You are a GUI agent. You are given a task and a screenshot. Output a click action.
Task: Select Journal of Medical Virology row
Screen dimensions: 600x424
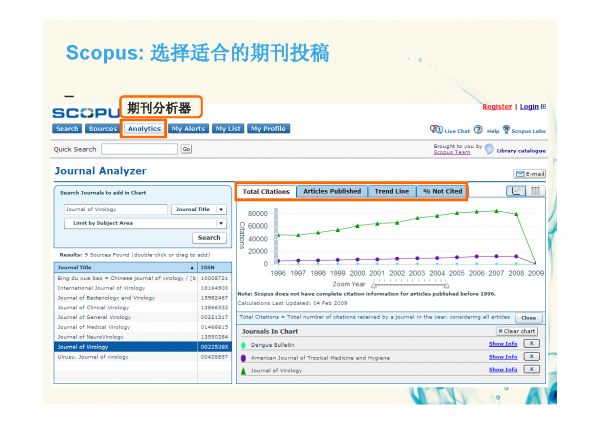tap(143, 327)
